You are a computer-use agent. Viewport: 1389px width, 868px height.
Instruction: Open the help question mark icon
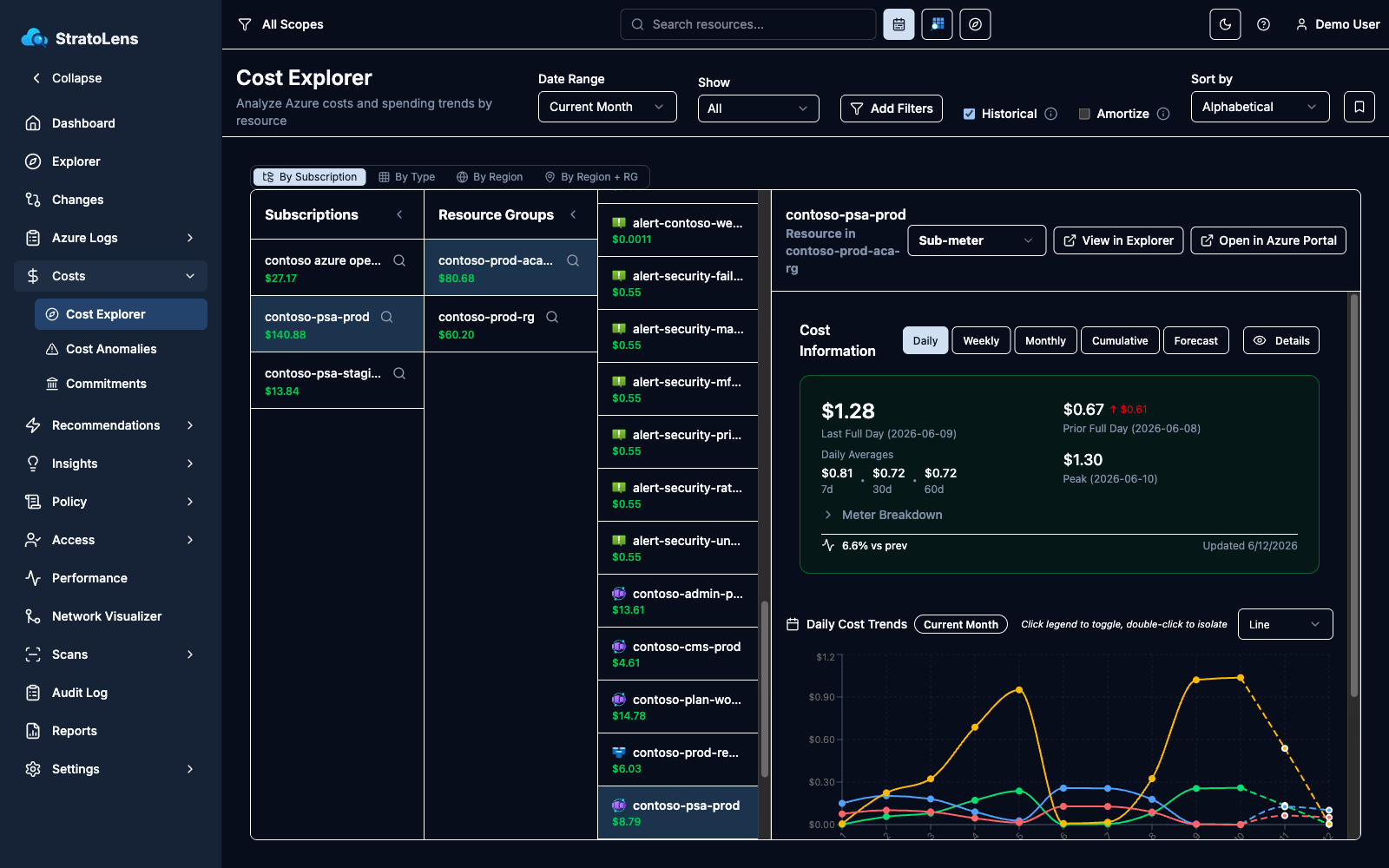(x=1263, y=24)
